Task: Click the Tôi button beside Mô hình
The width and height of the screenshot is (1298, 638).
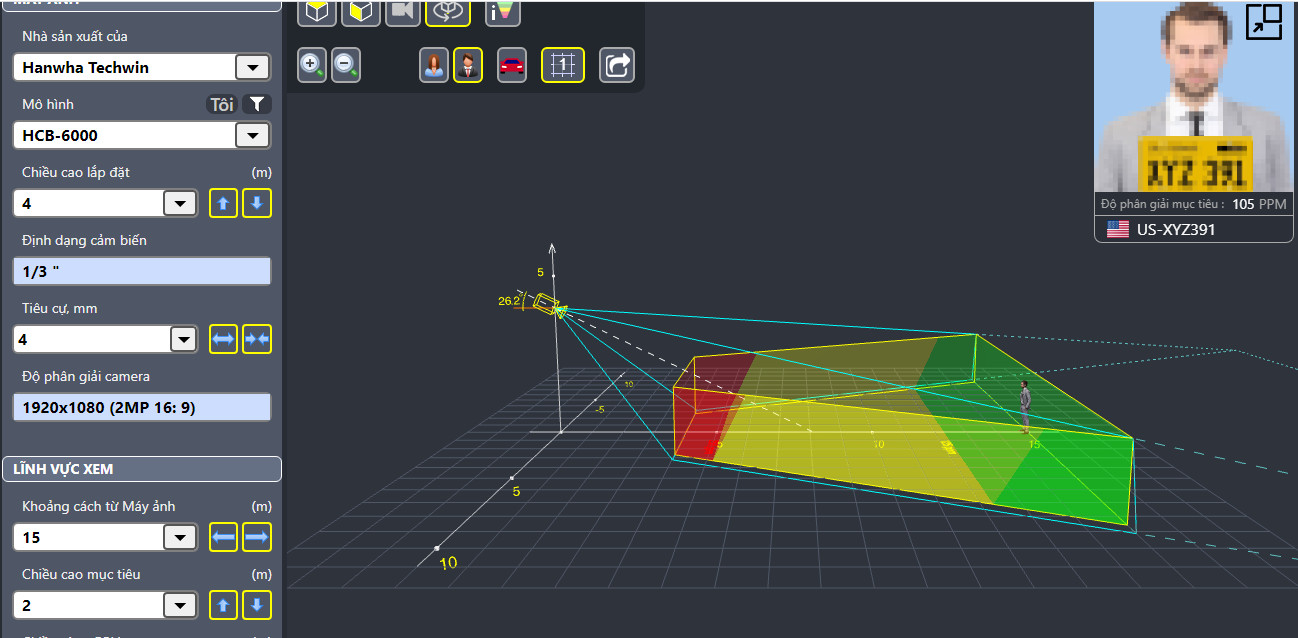Action: tap(222, 104)
